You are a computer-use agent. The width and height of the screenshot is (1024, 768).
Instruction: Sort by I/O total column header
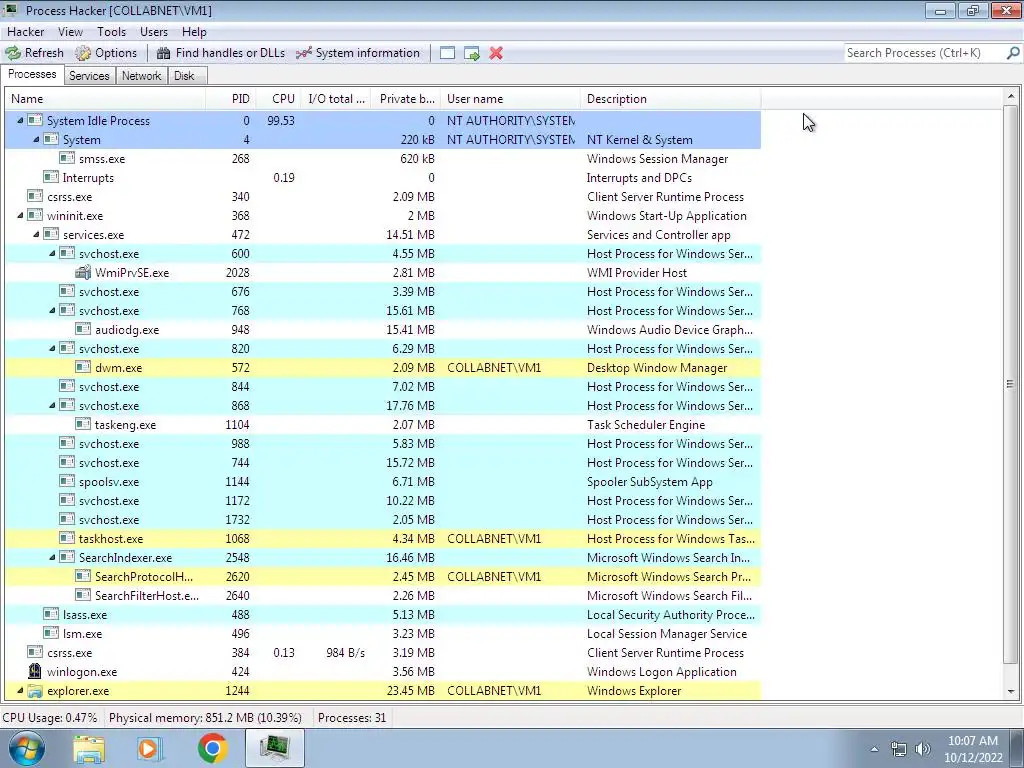(x=336, y=99)
